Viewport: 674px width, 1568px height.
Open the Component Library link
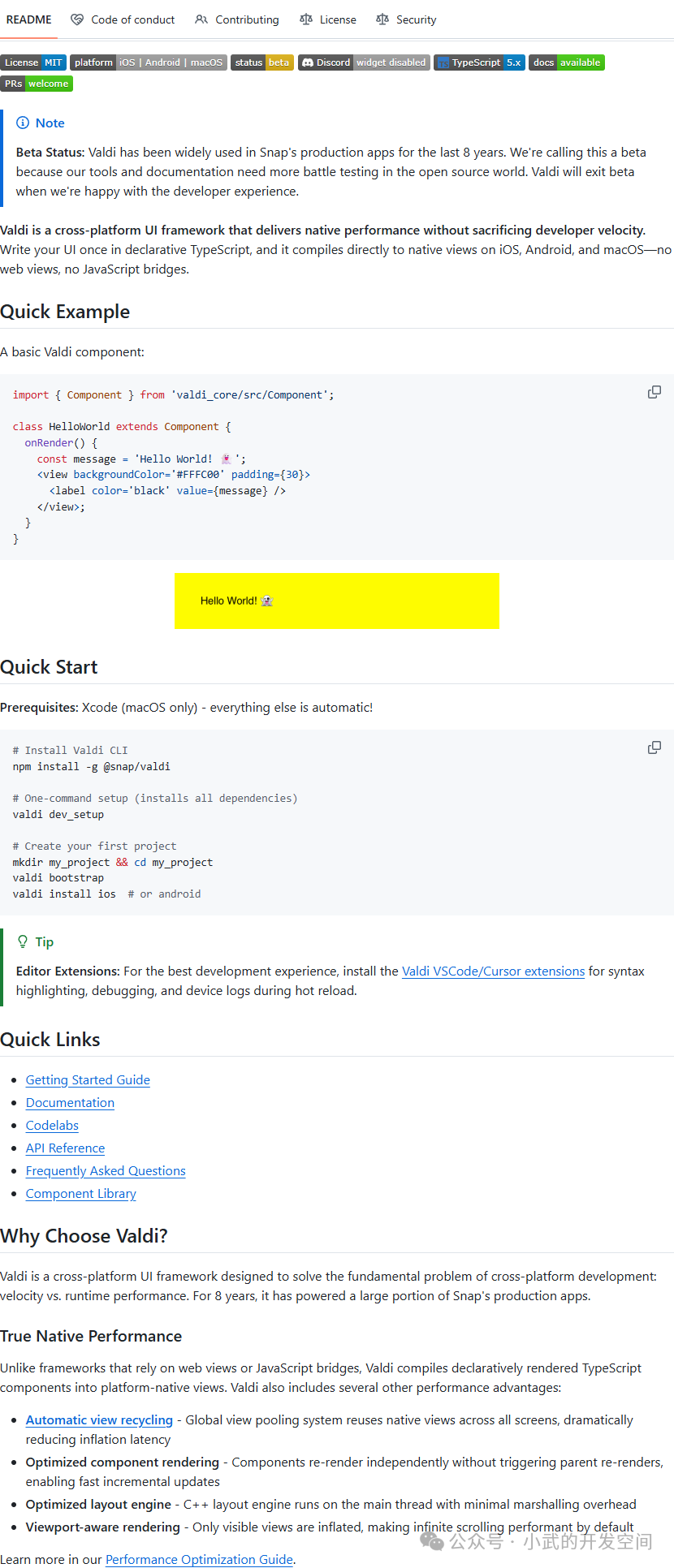pyautogui.click(x=80, y=1193)
